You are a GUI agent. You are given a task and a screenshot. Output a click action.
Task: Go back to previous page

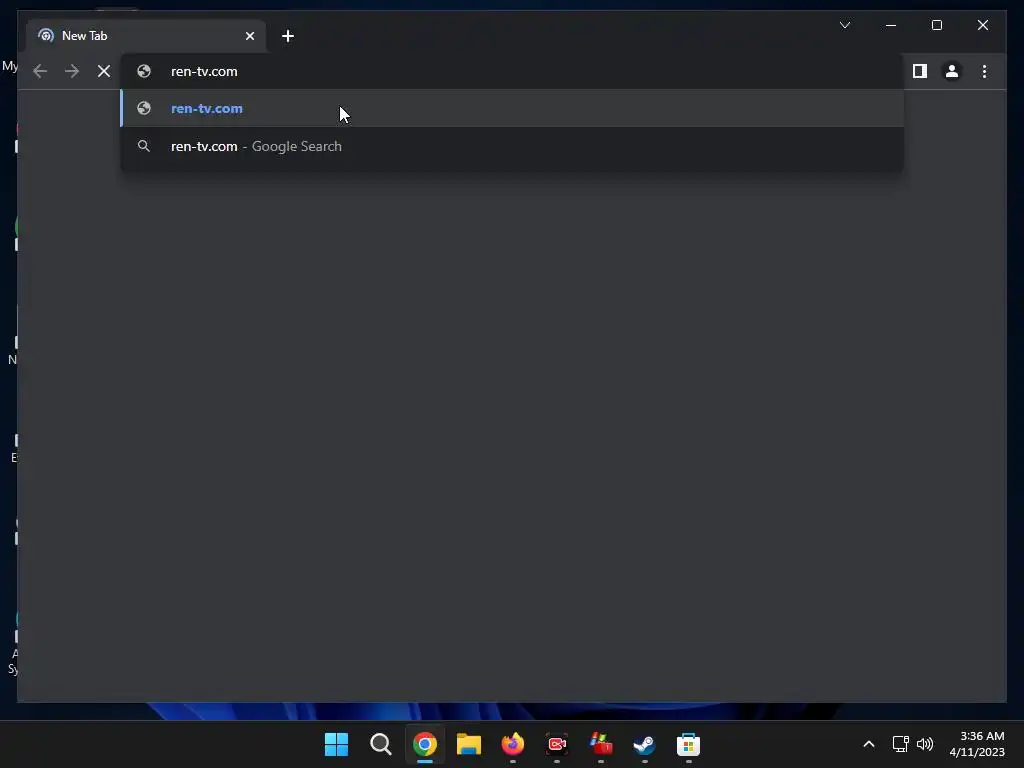click(x=40, y=71)
